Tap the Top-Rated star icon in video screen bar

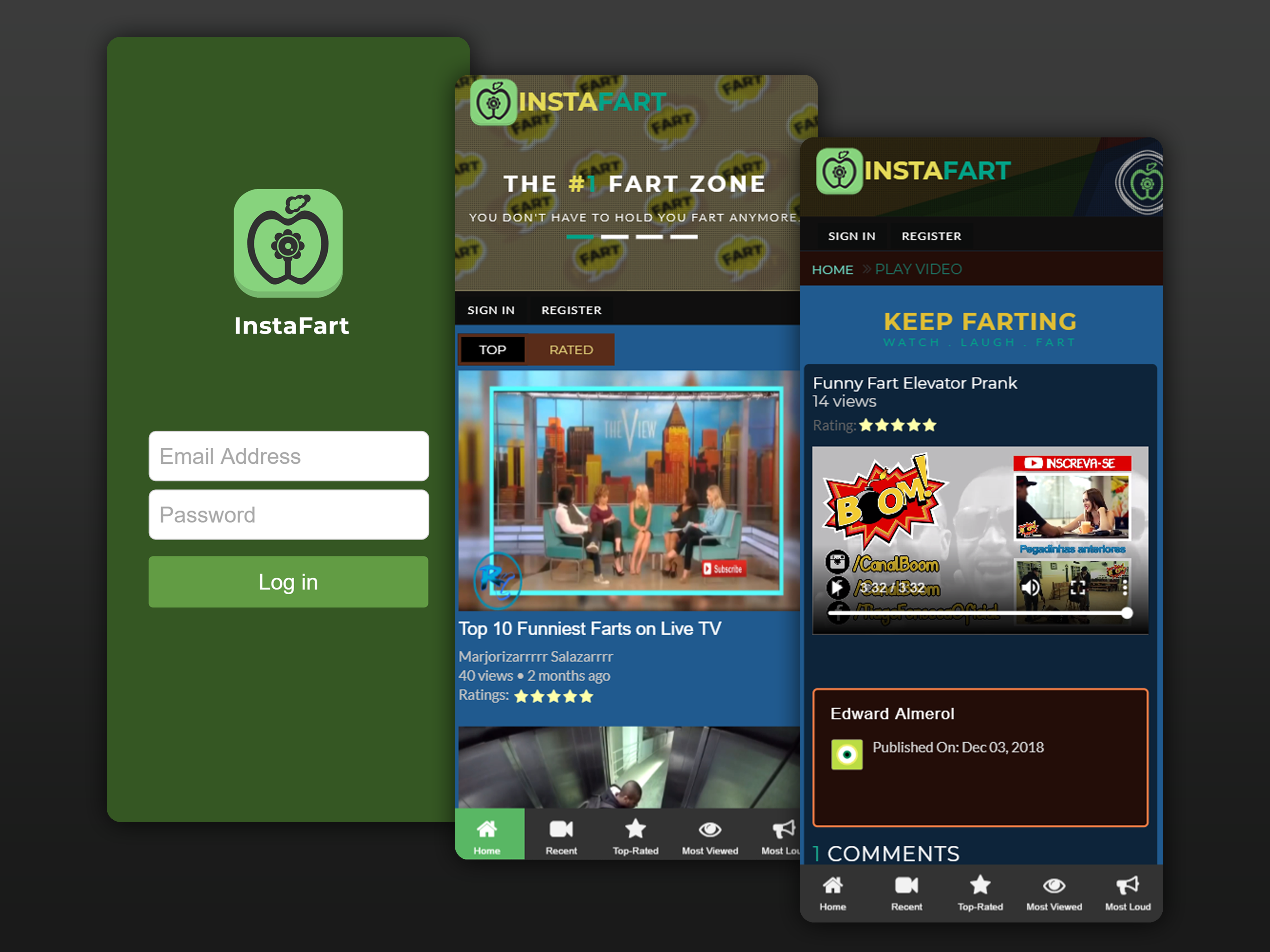[980, 885]
